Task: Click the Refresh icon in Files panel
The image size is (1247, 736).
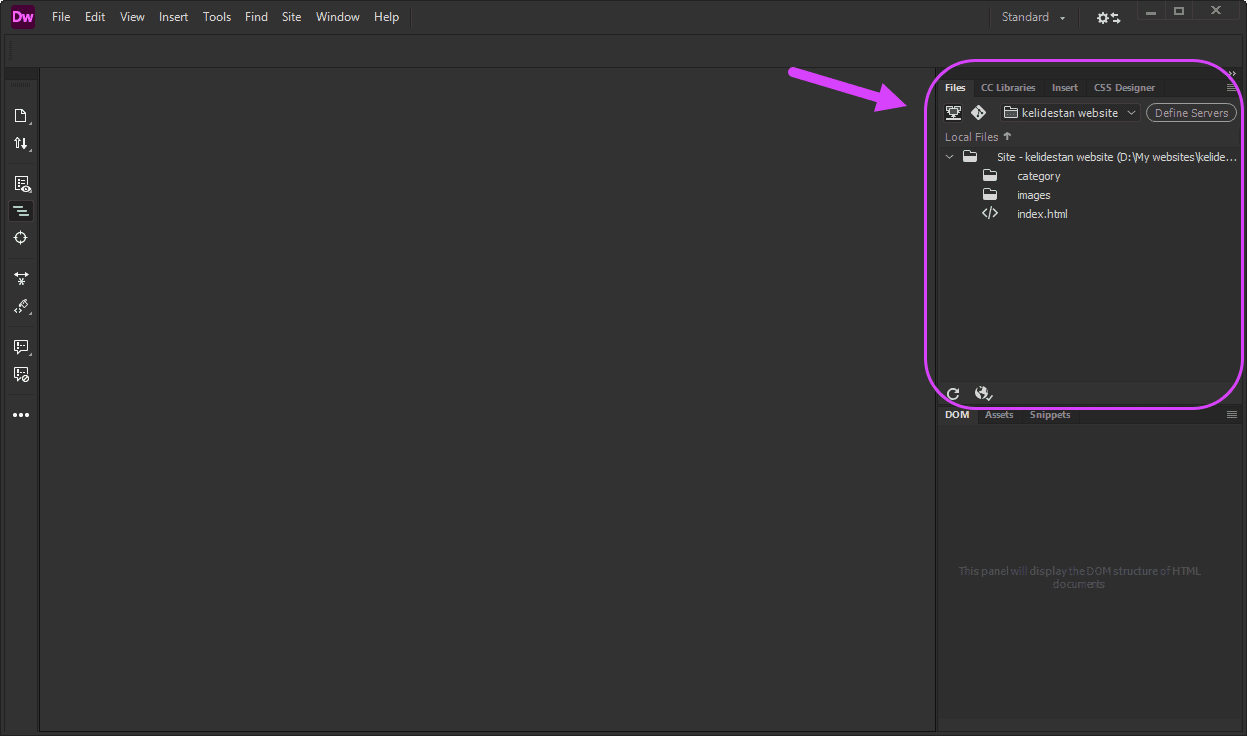Action: tap(953, 394)
